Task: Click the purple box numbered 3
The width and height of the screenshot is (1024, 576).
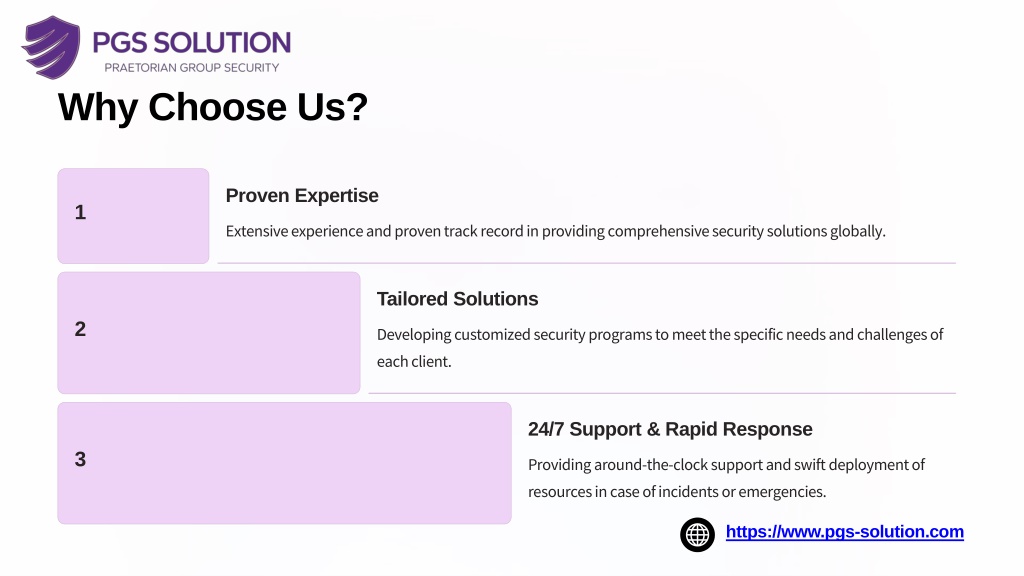Action: point(285,463)
